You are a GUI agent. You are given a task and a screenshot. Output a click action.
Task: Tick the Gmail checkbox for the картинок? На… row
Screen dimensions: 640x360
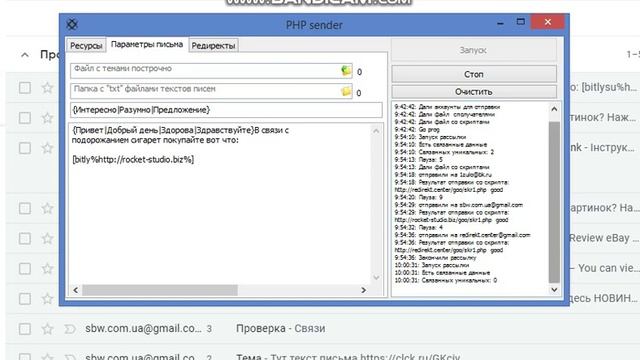(x=25, y=208)
